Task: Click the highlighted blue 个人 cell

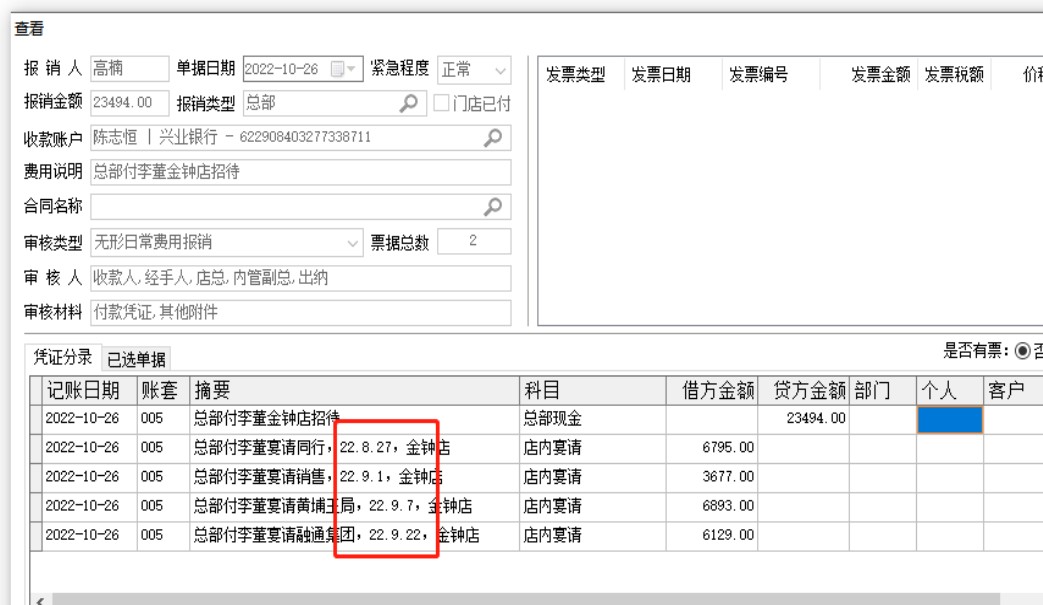Action: tap(949, 419)
